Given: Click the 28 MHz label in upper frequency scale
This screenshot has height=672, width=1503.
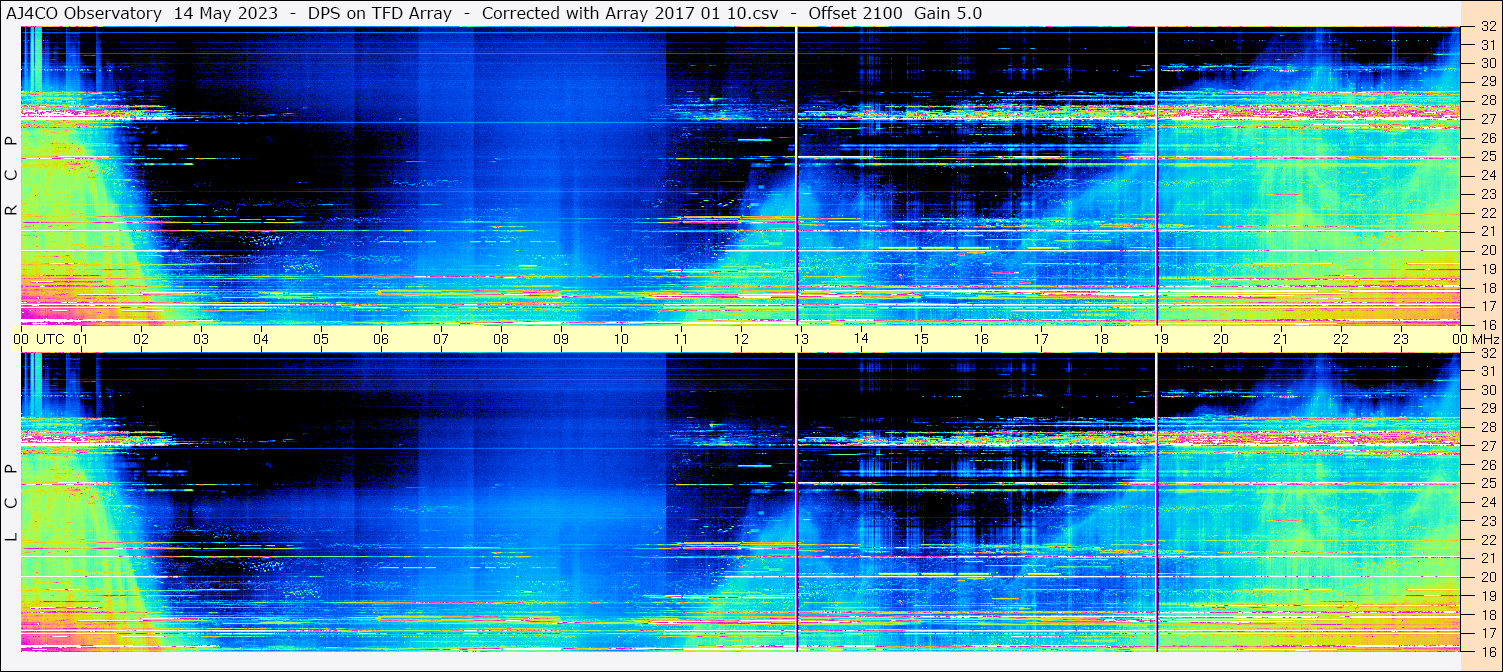Looking at the screenshot, I should [1487, 101].
